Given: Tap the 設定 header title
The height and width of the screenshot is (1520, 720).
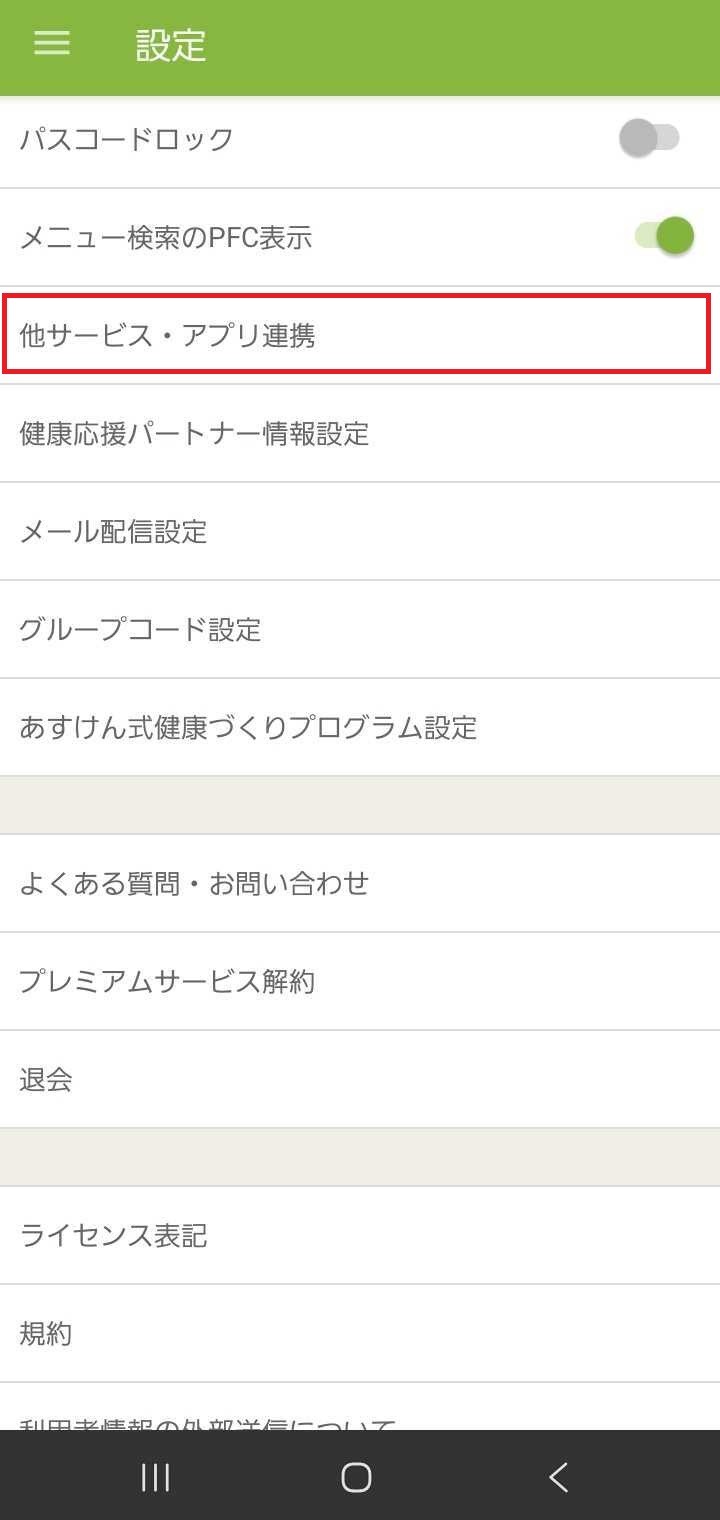Looking at the screenshot, I should click(171, 45).
